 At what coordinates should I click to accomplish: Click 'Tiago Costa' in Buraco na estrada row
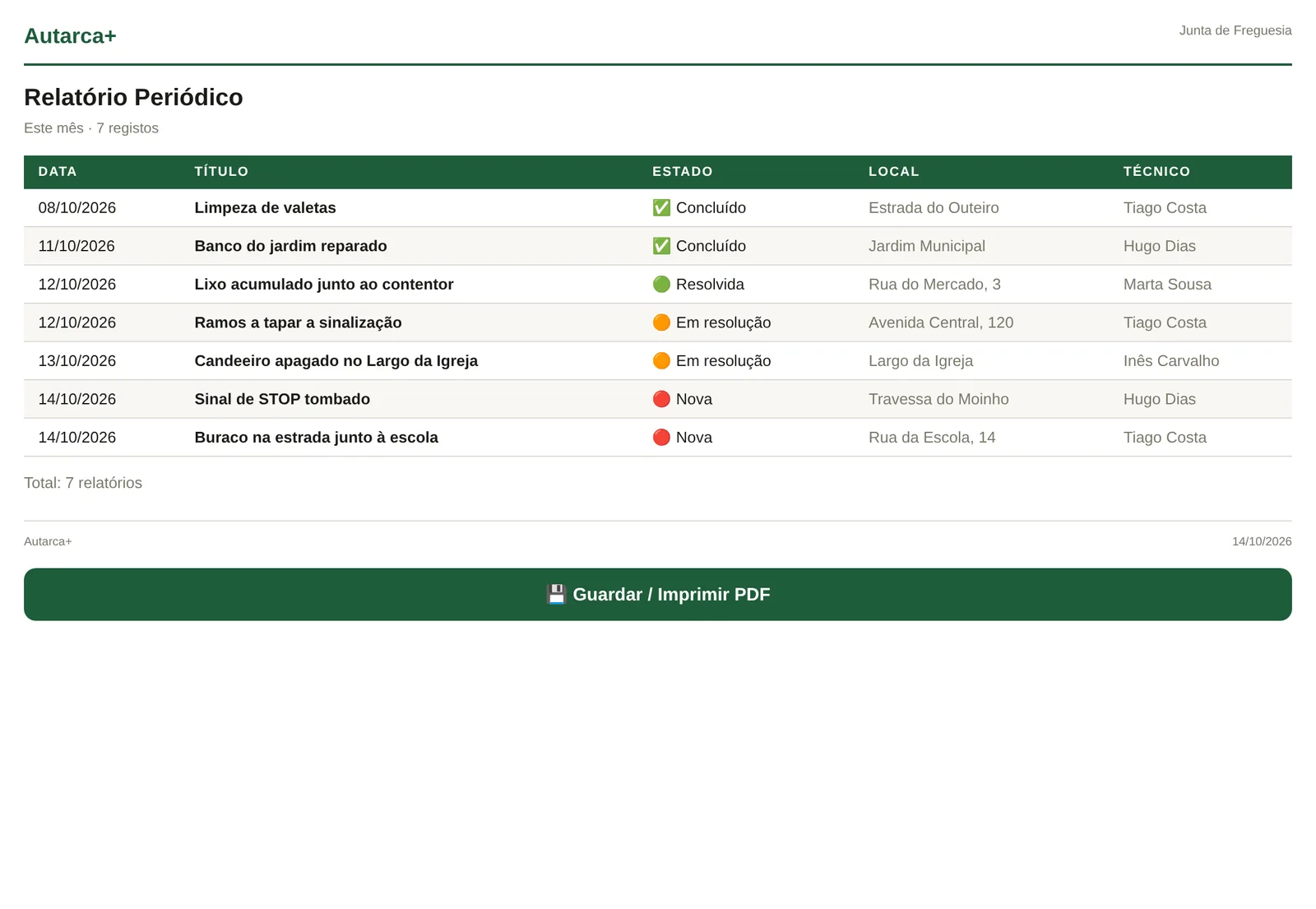1165,438
